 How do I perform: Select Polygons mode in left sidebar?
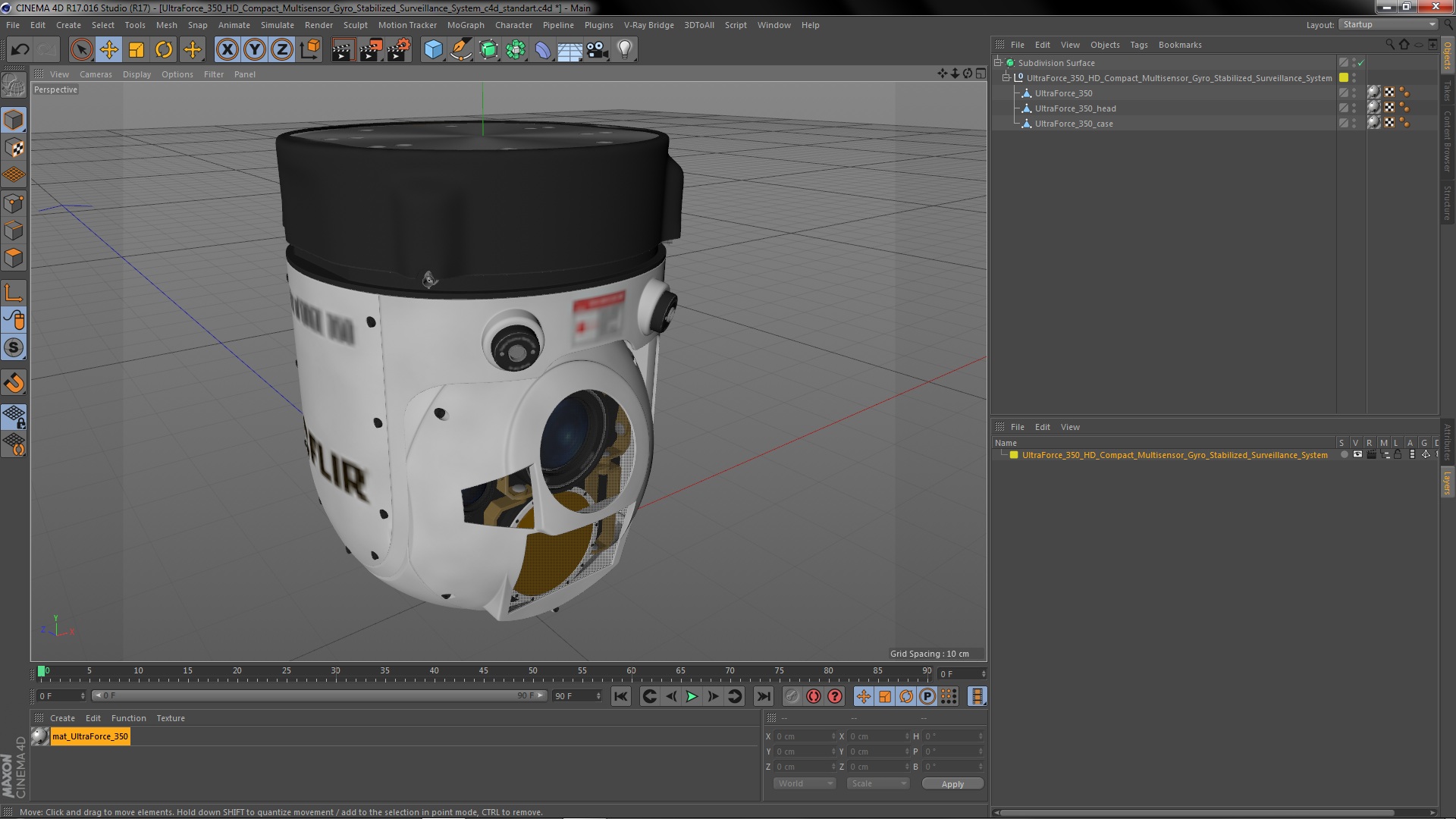14,258
